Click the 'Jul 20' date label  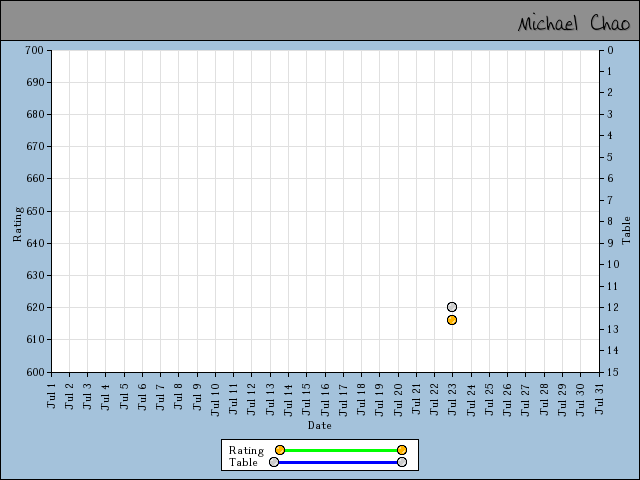[x=398, y=400]
